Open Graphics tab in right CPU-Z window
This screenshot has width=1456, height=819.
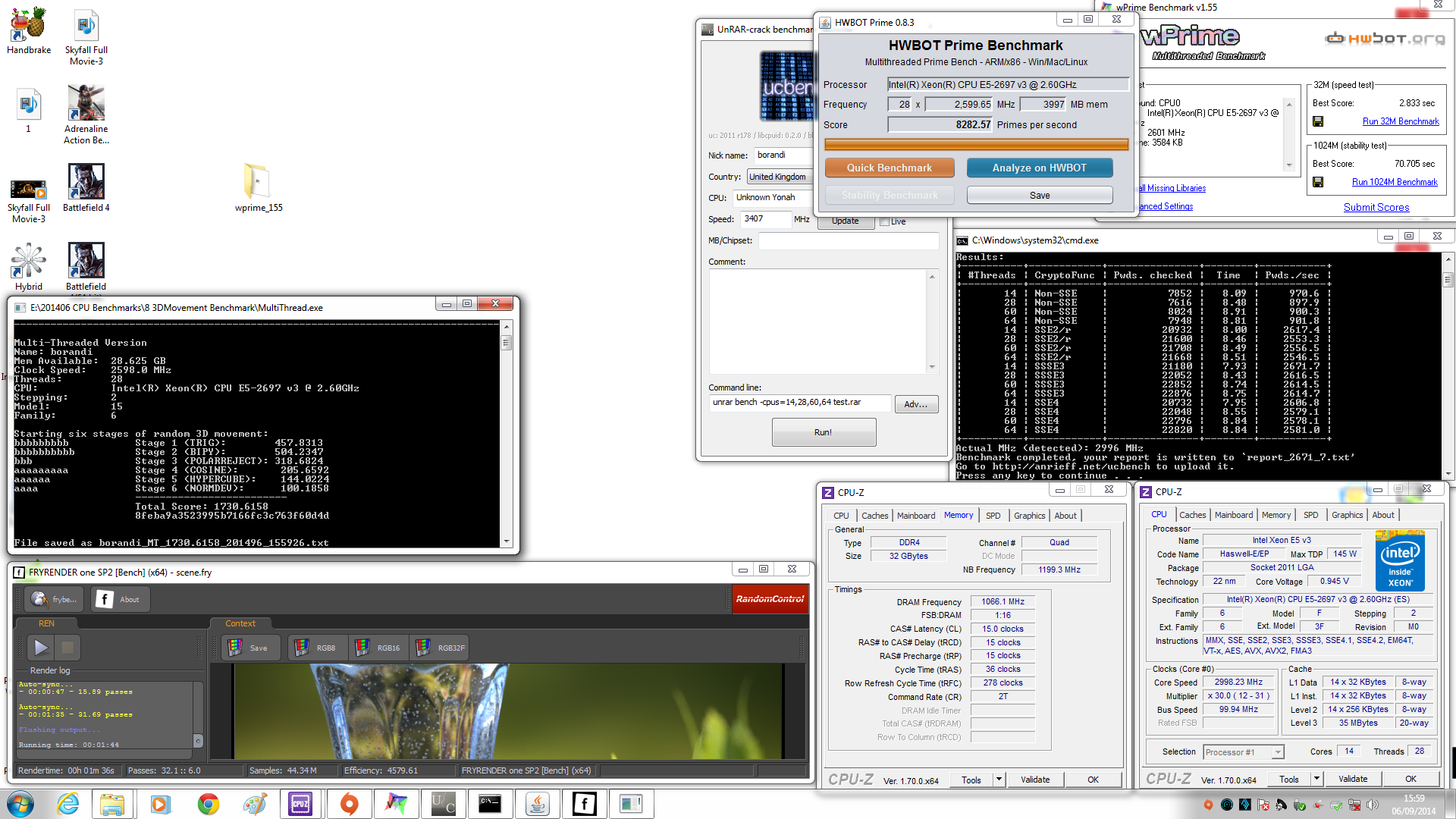coord(1347,515)
